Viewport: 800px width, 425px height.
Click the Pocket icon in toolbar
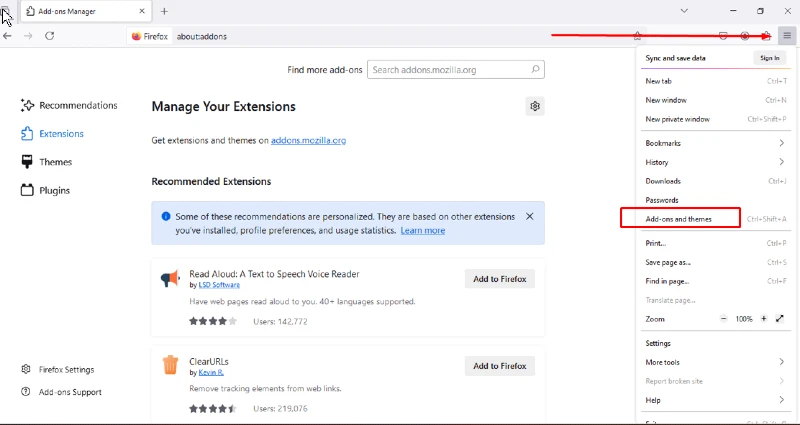[x=723, y=36]
